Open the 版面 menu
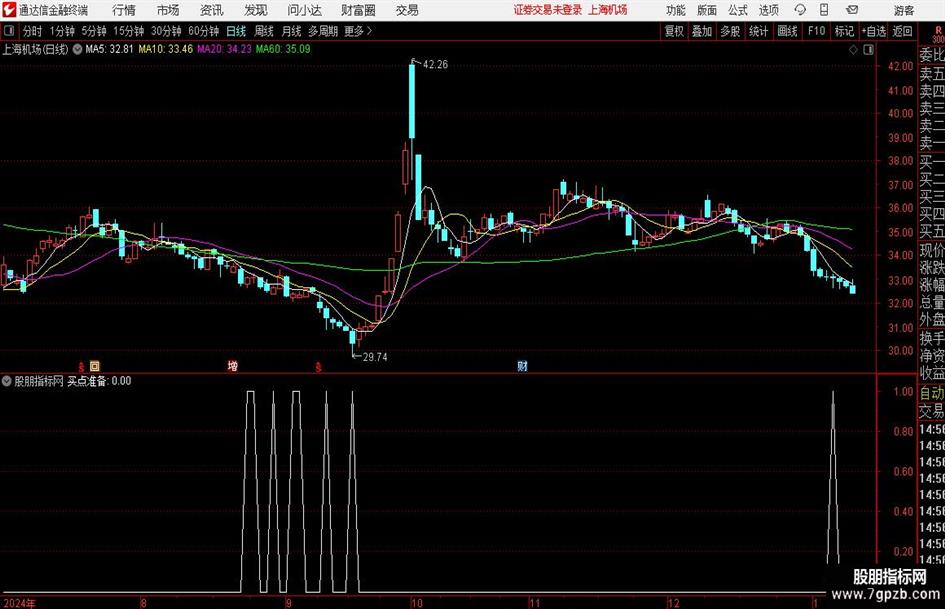945x609 pixels. pyautogui.click(x=706, y=10)
